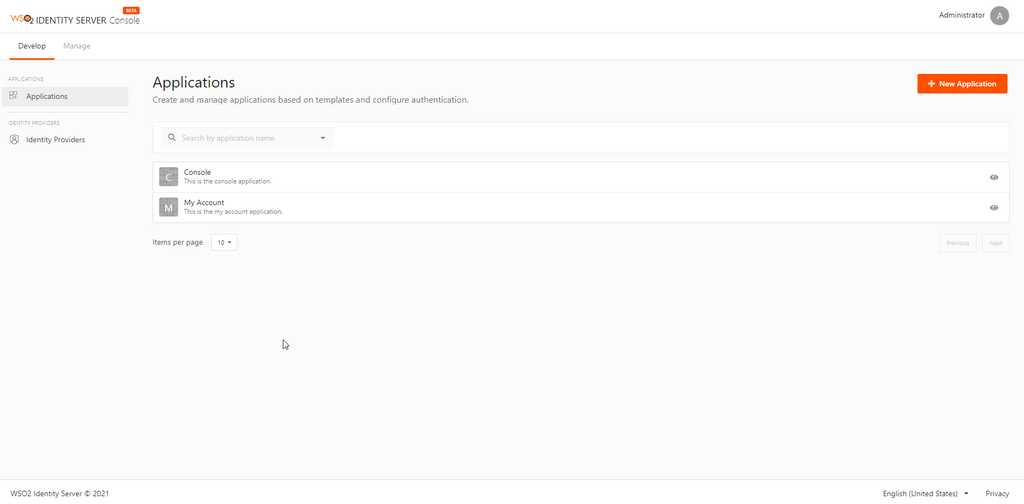Open the Items per page dropdown
This screenshot has width=1024, height=504.
point(224,242)
